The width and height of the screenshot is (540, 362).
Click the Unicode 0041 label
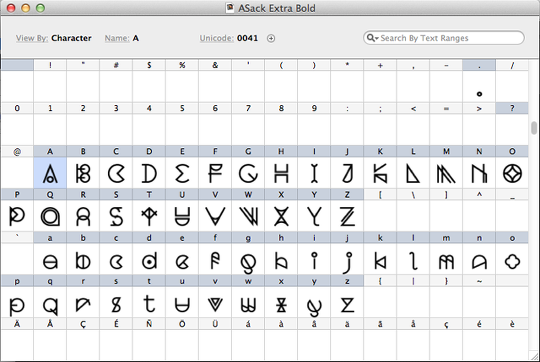coord(229,38)
